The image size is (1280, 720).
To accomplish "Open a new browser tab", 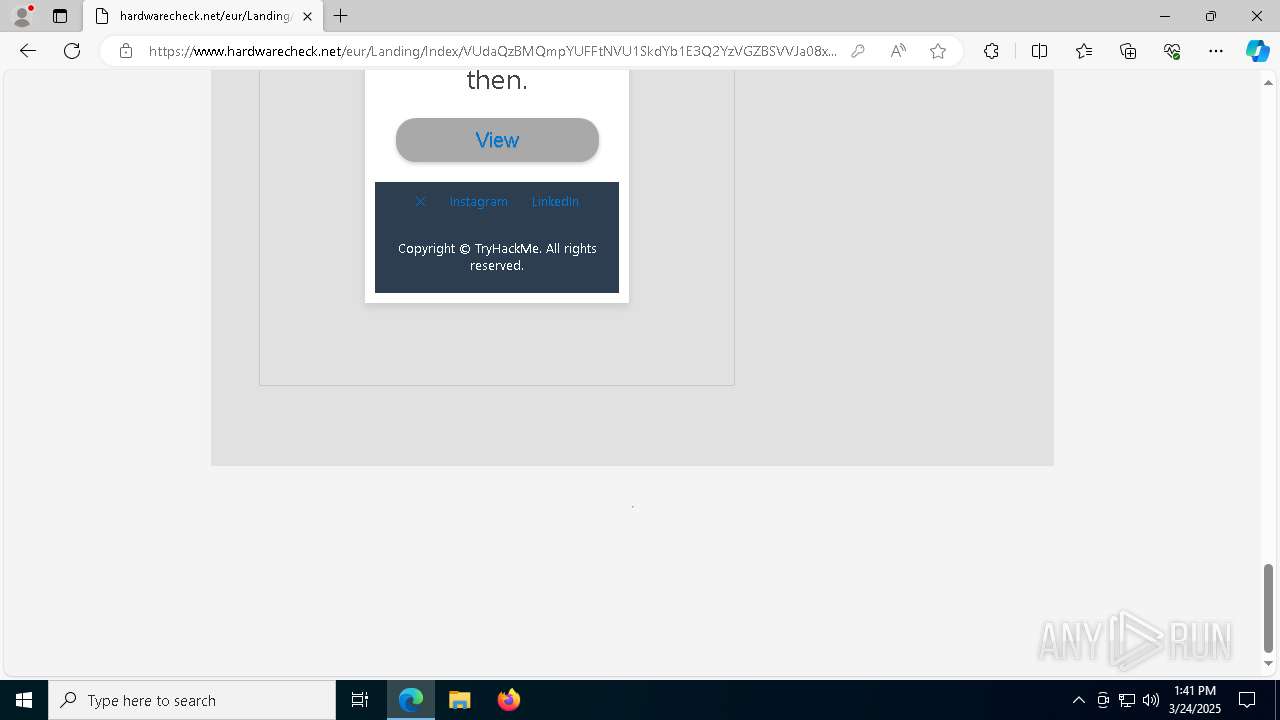I will [x=341, y=16].
